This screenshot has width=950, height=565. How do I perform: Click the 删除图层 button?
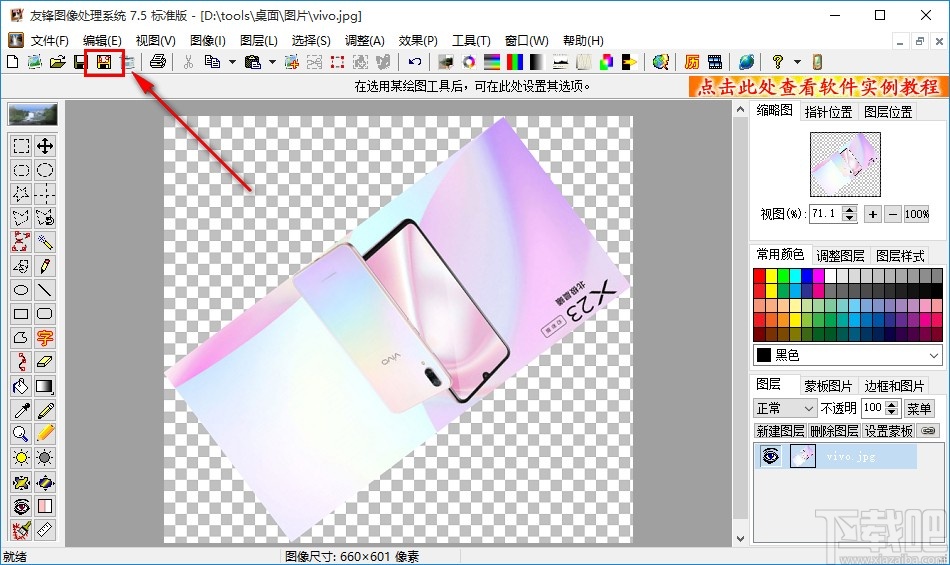pos(834,431)
